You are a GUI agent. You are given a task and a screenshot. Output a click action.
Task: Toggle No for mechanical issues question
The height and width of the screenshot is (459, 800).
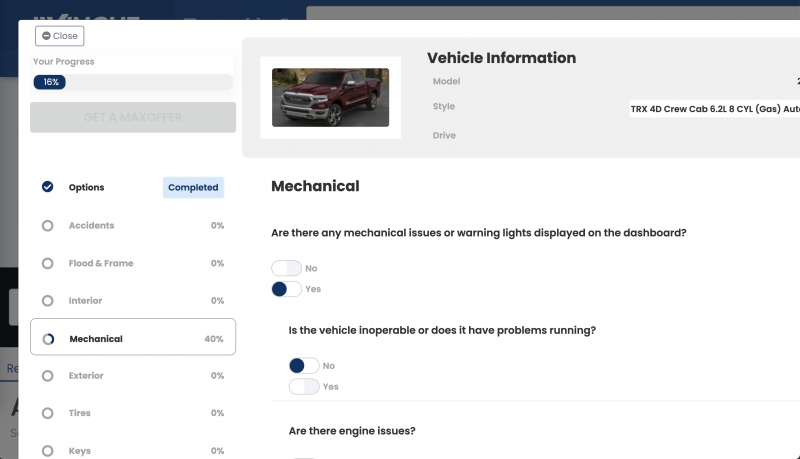click(x=286, y=269)
